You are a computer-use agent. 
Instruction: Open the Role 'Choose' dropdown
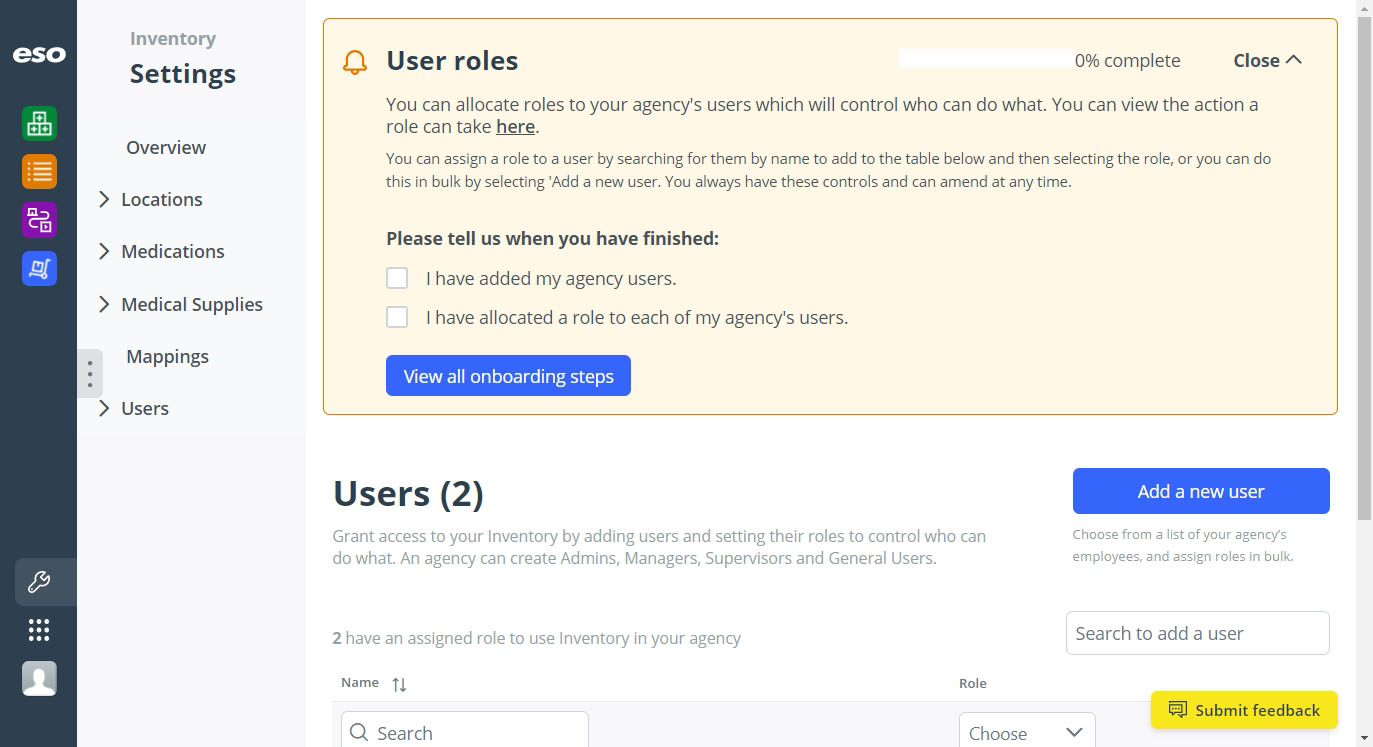coord(1027,732)
